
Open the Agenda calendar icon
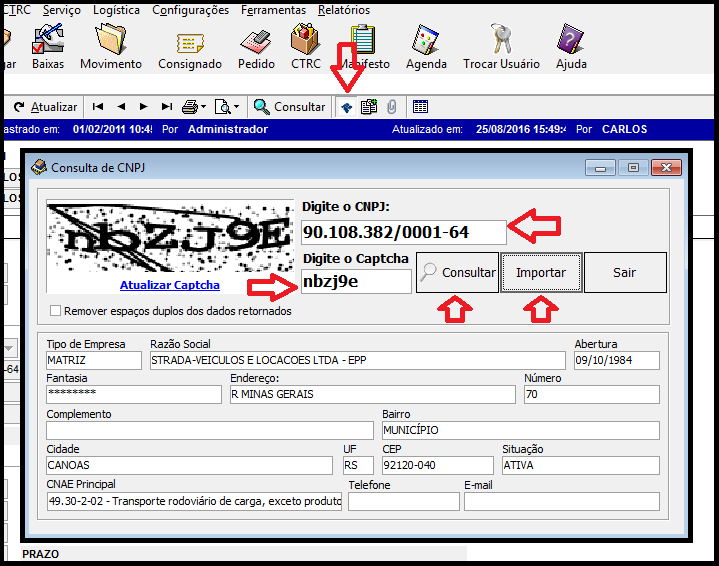click(x=426, y=44)
